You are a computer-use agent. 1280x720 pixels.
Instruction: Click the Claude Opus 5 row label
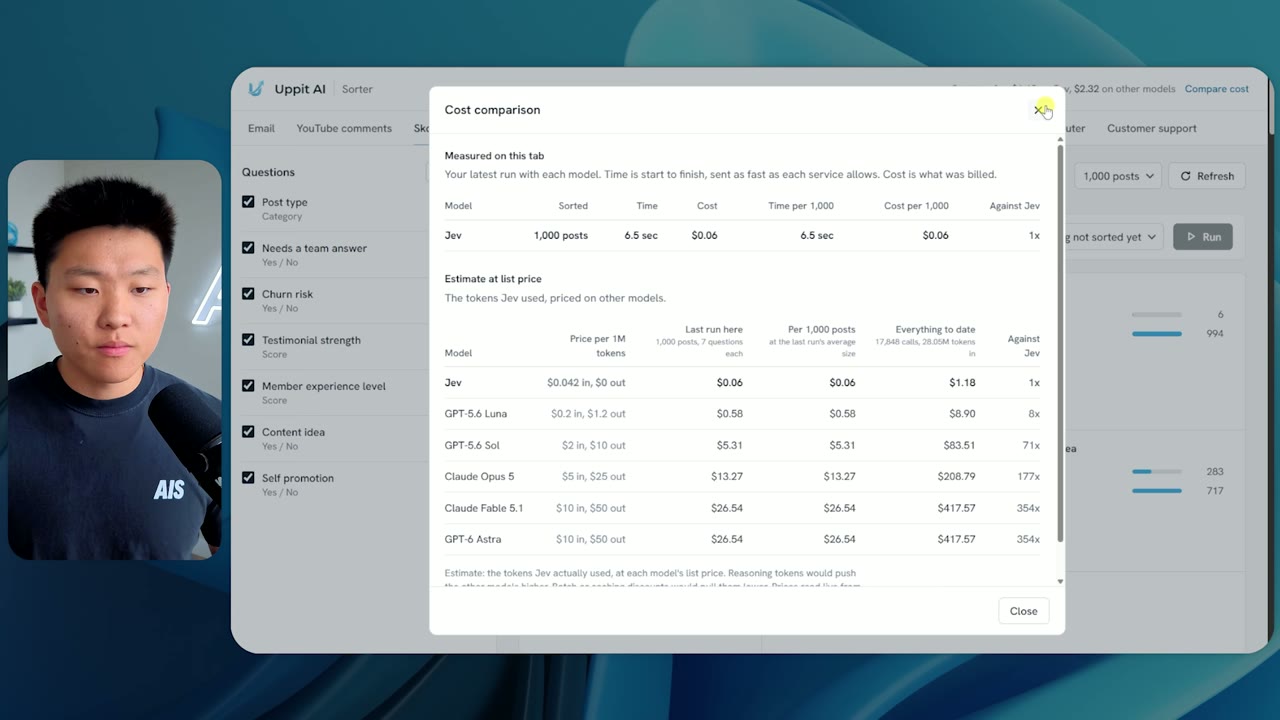pos(479,477)
